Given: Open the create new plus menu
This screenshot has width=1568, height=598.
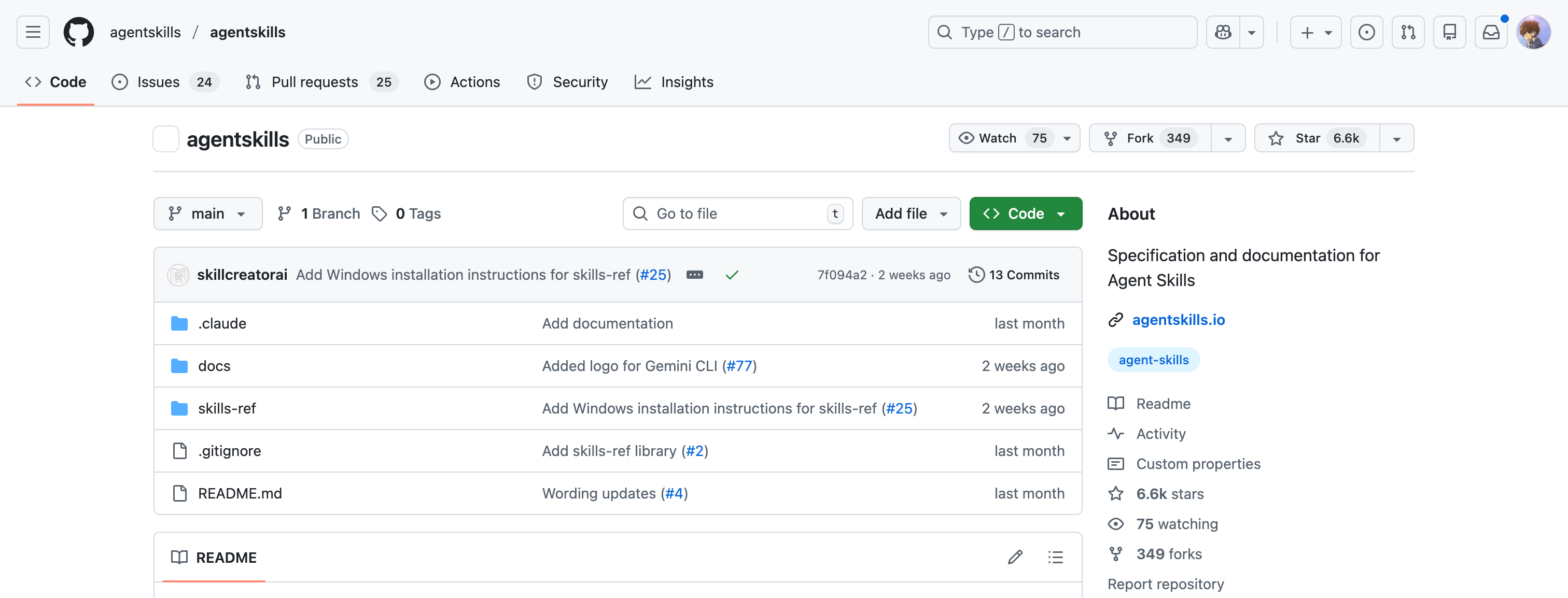Looking at the screenshot, I should 1315,32.
